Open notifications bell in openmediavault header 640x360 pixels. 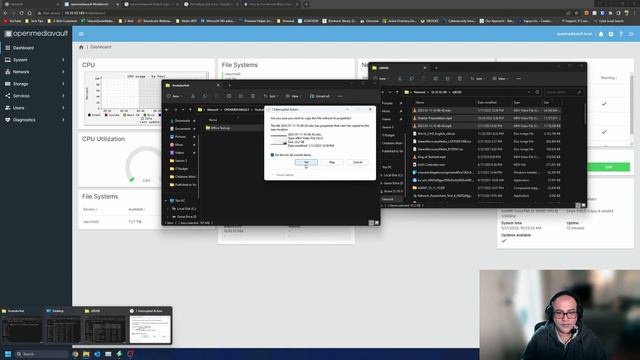[x=601, y=34]
